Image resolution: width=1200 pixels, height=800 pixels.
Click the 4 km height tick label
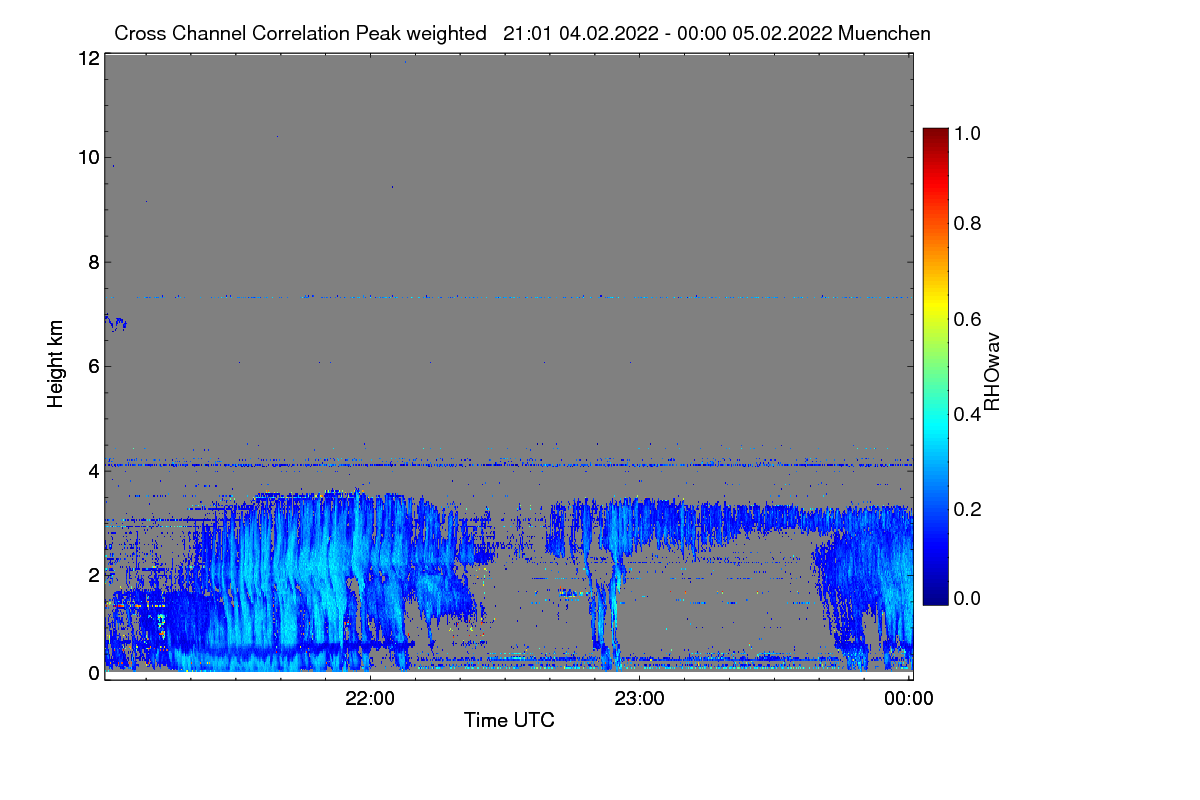pos(94,470)
